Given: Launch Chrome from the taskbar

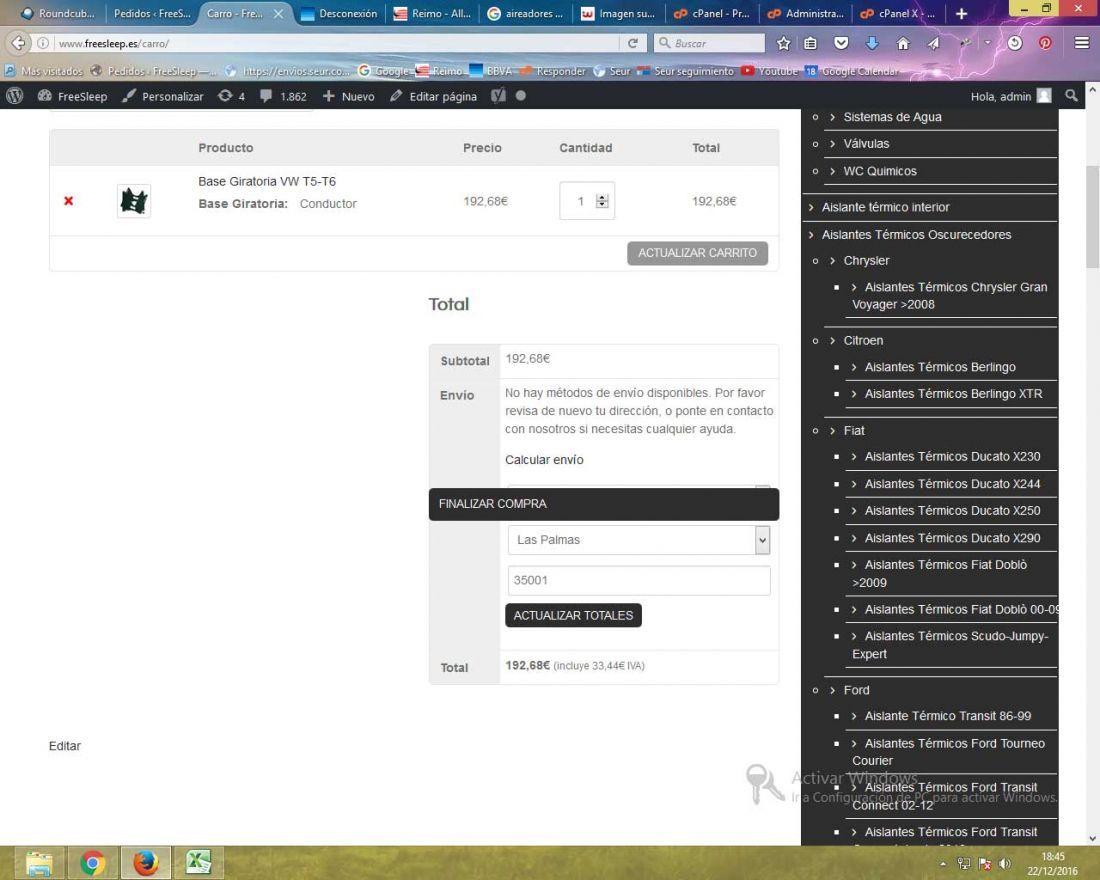Looking at the screenshot, I should click(92, 862).
